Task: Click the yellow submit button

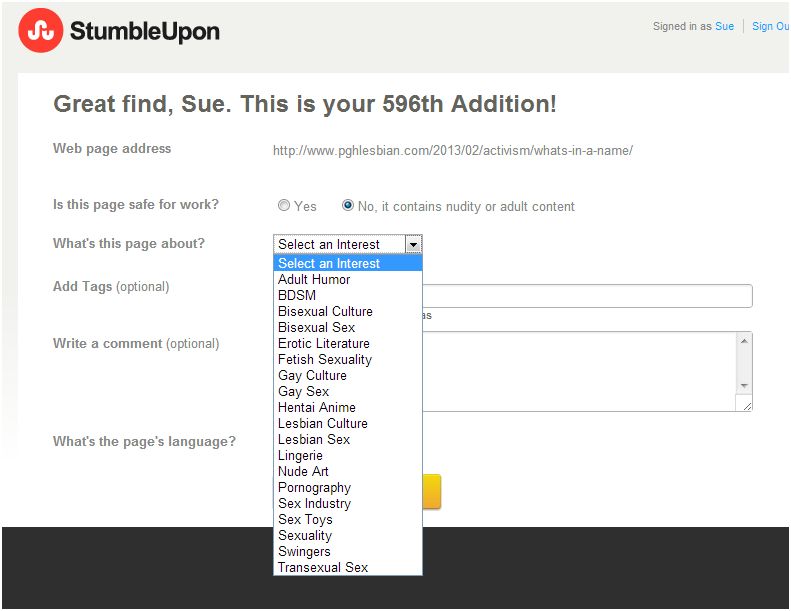Action: [x=431, y=491]
